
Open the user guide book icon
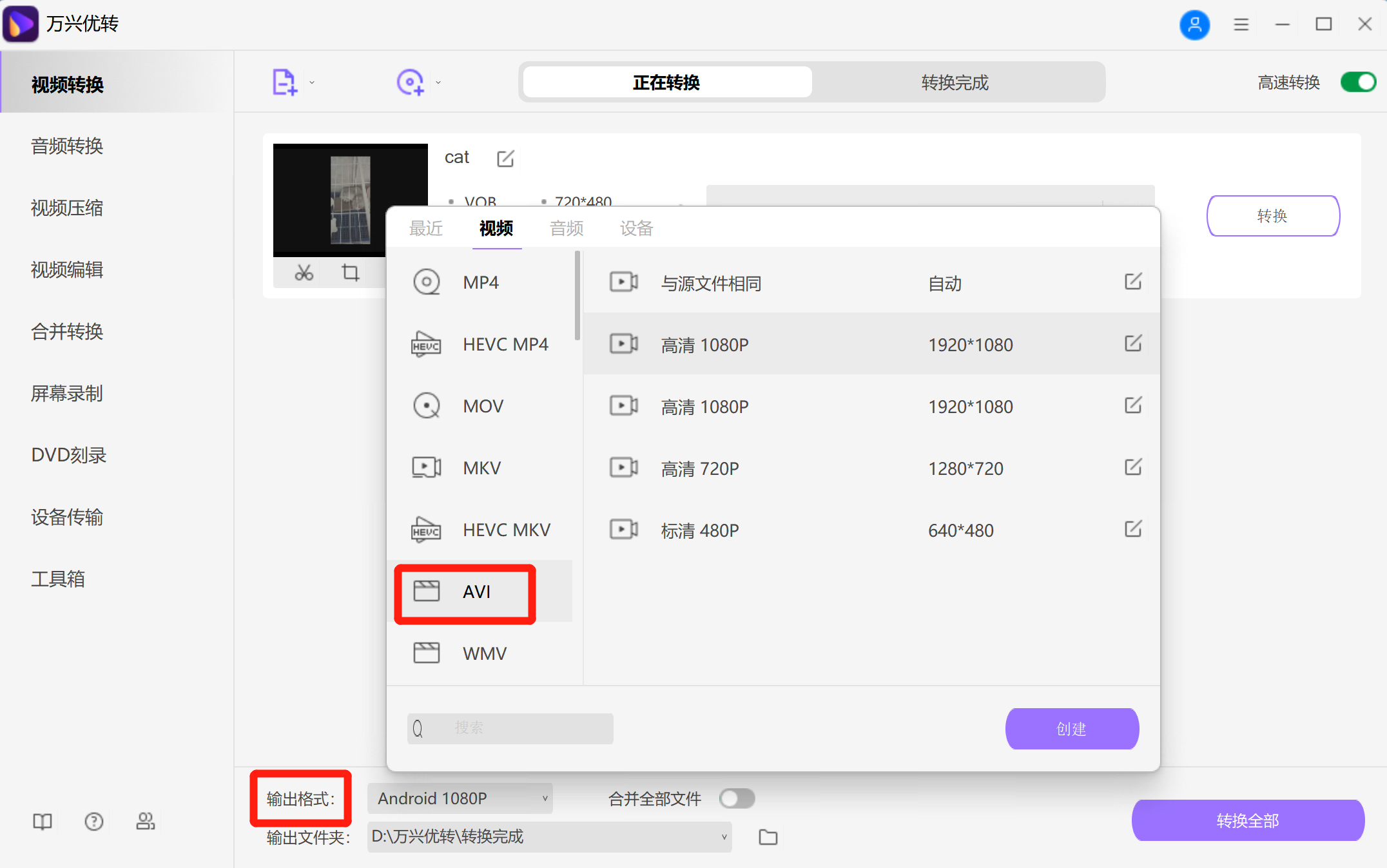click(x=41, y=821)
